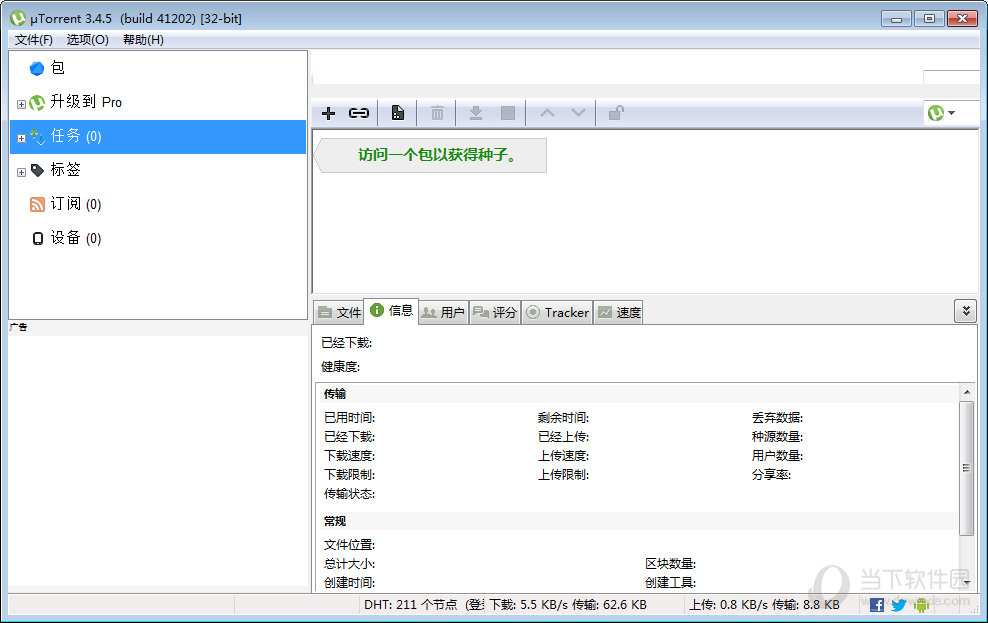988x623 pixels.
Task: Click the Start download arrow icon
Action: 476,113
